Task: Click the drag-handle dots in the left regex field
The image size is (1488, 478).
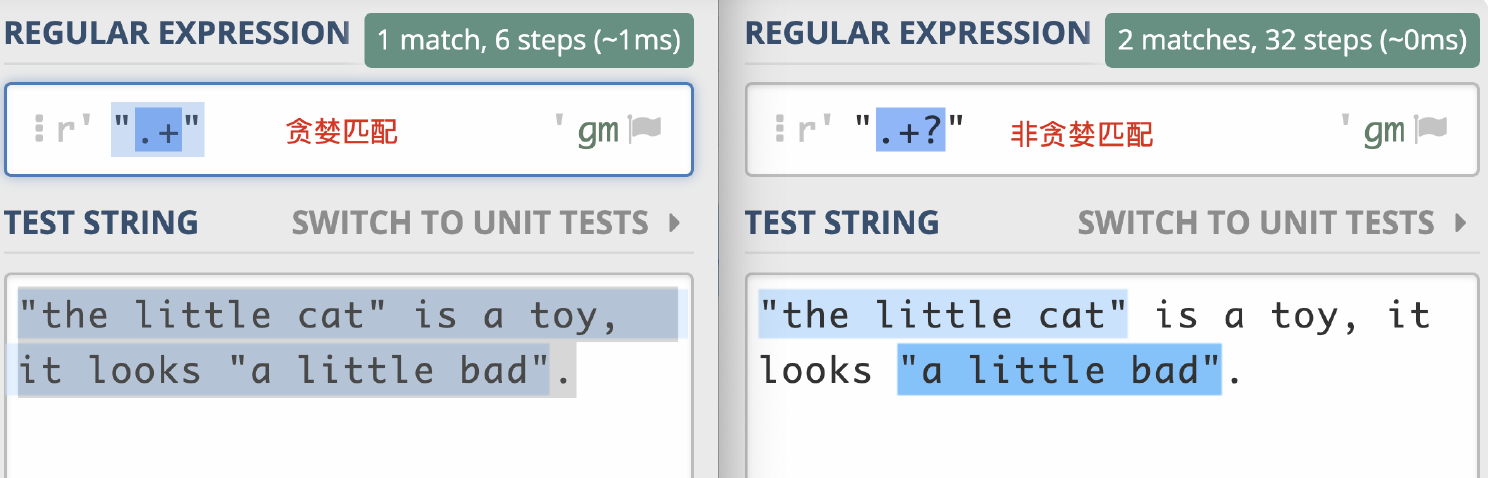Action: point(39,129)
